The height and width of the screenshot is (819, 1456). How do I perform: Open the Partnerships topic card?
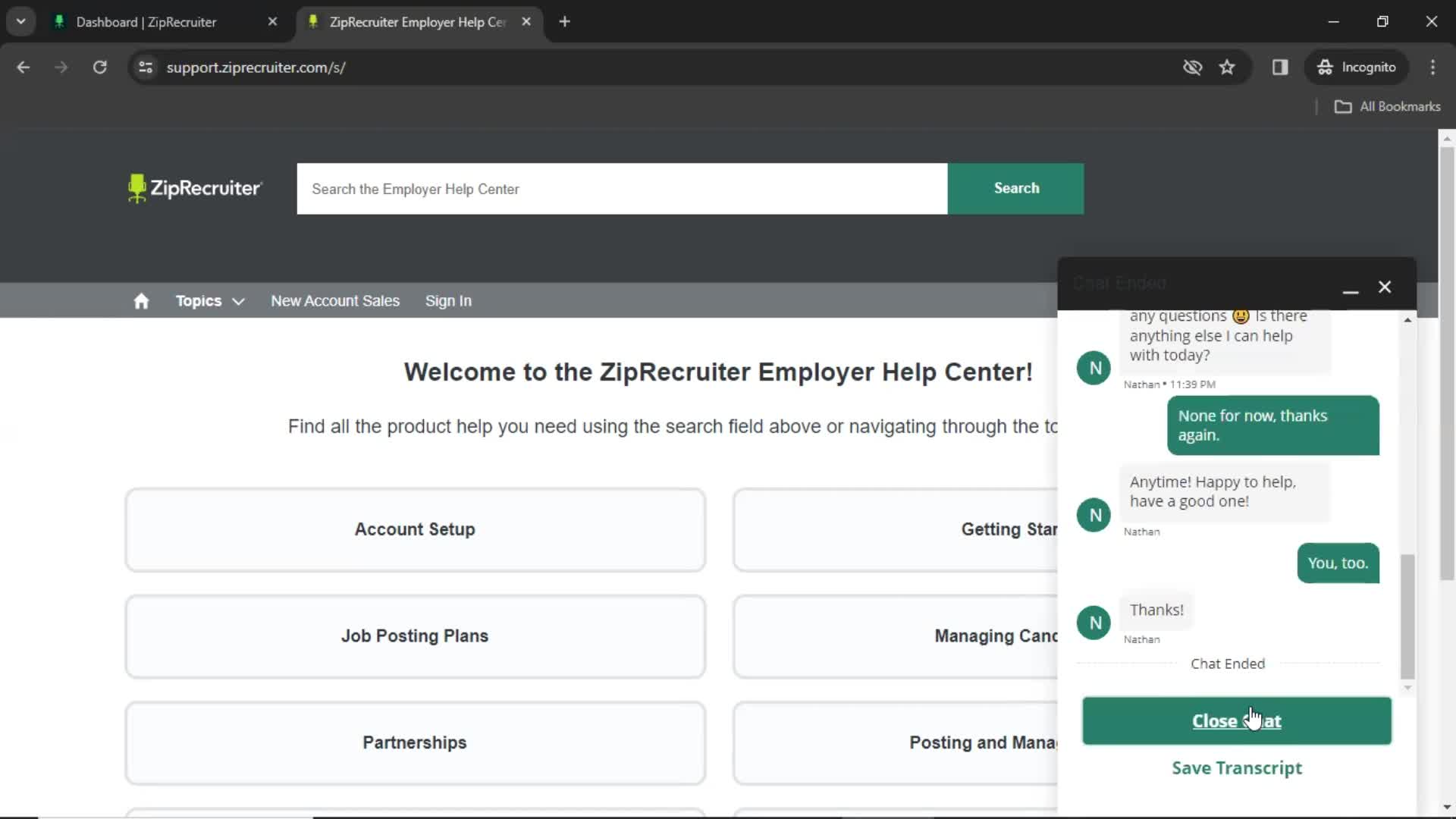click(416, 743)
